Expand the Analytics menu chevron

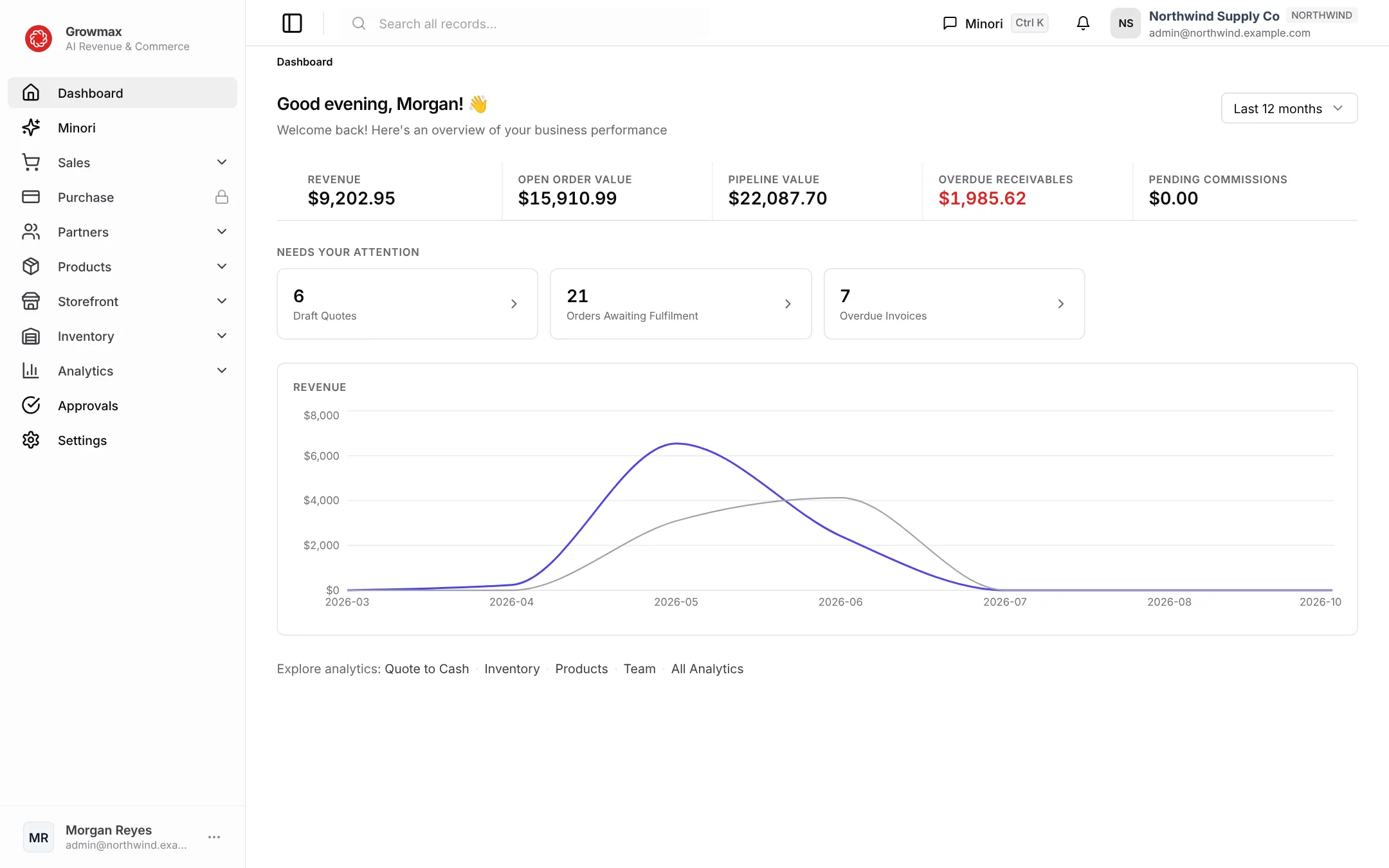[x=222, y=370]
